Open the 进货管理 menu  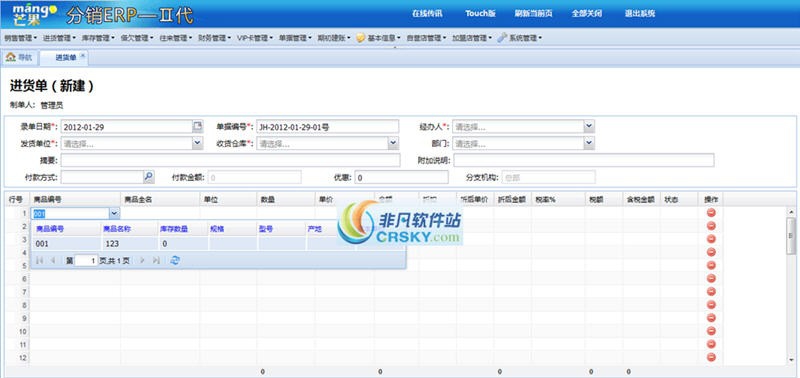pos(59,38)
